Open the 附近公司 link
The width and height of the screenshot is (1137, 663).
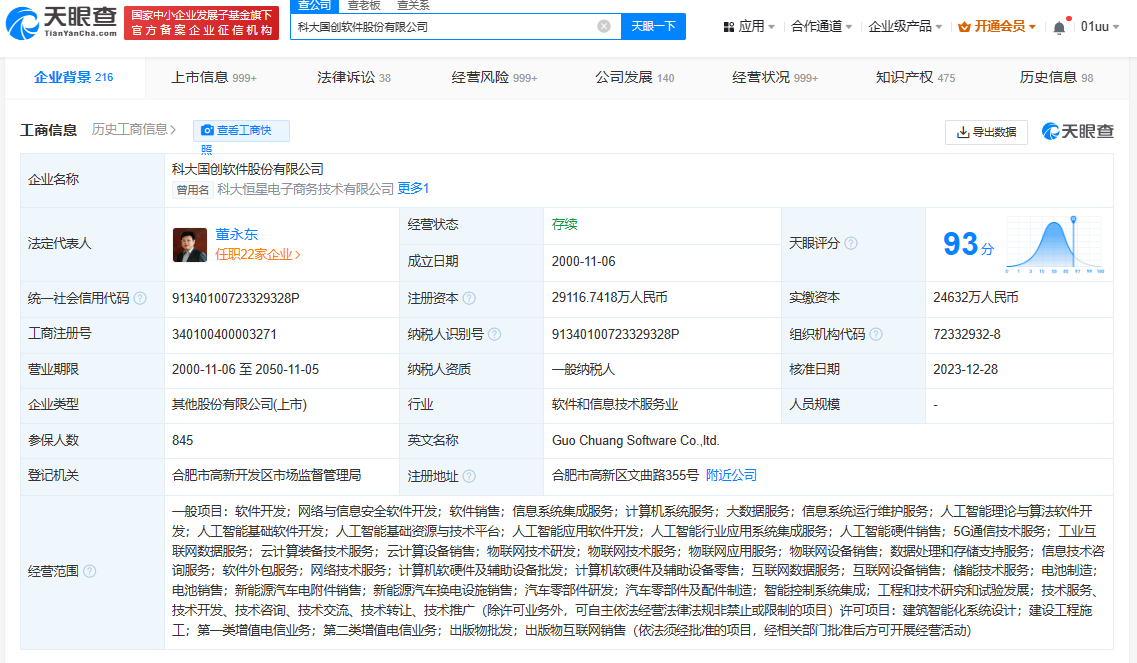tap(731, 475)
